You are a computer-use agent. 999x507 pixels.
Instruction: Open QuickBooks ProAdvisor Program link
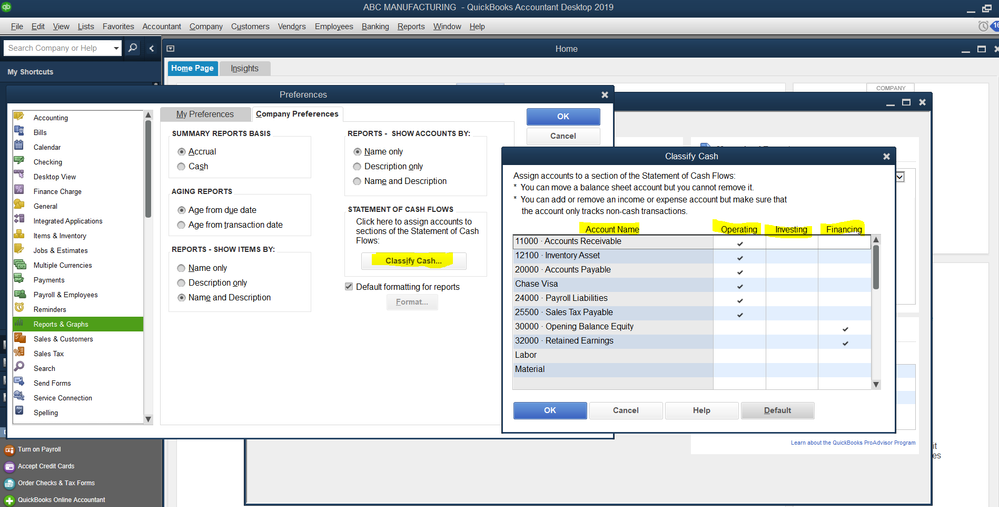coord(853,443)
